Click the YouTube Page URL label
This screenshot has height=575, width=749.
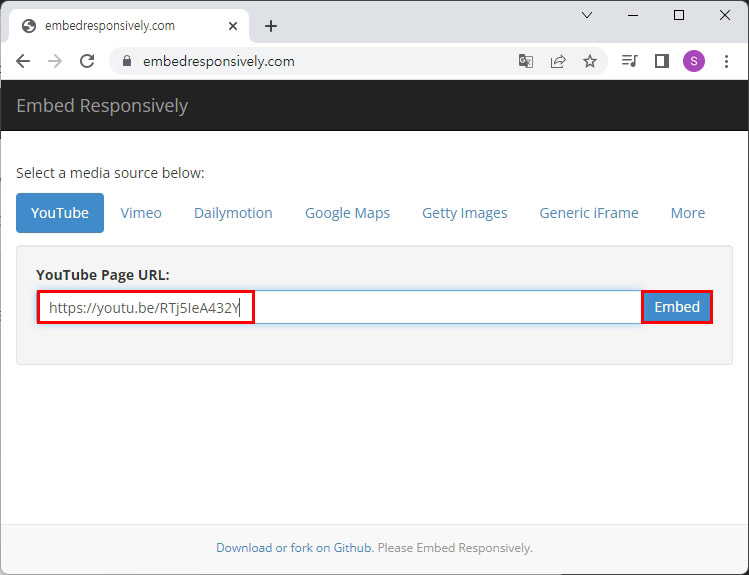(x=103, y=275)
